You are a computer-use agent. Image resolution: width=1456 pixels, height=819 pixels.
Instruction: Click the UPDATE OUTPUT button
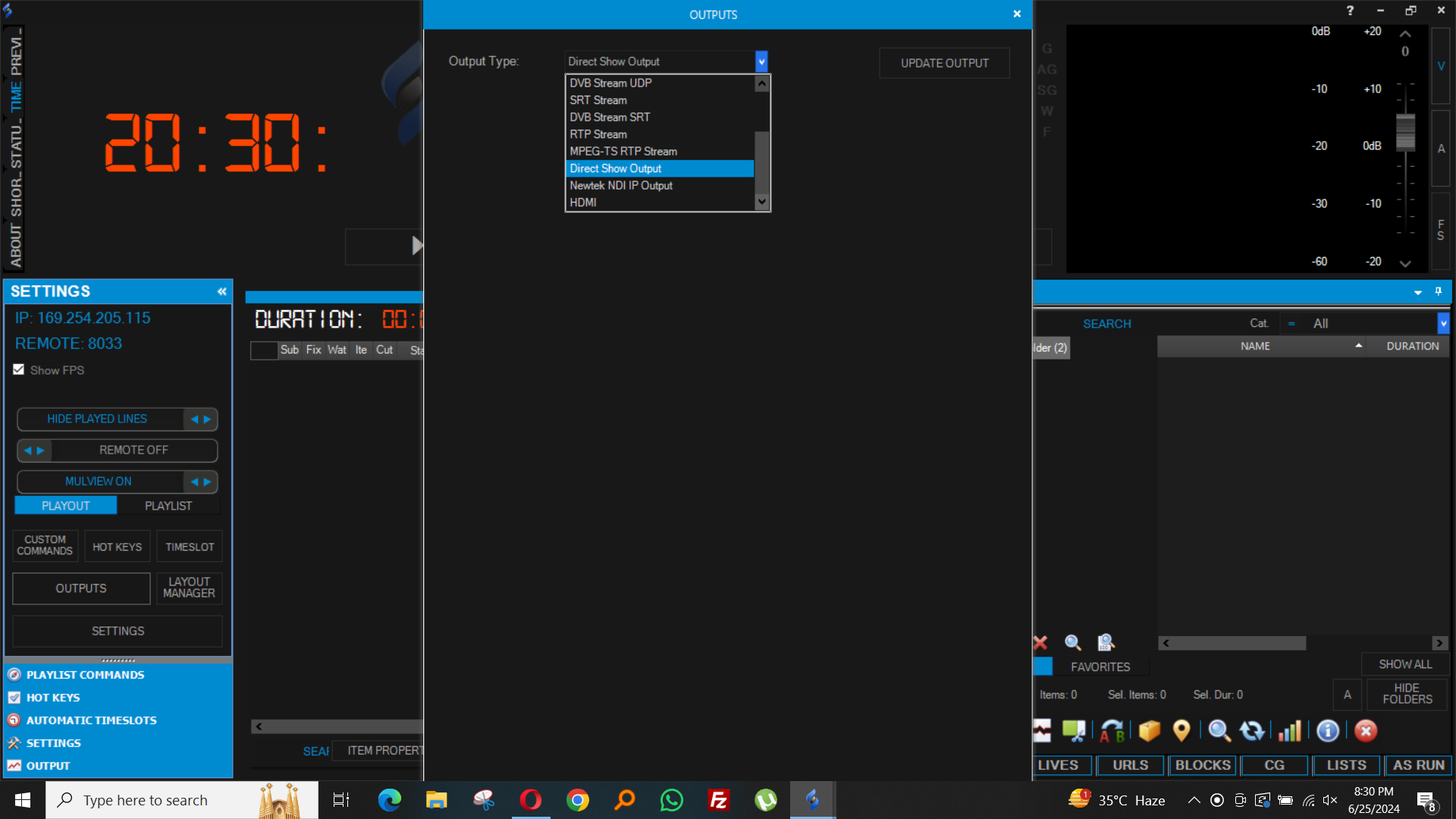tap(944, 64)
